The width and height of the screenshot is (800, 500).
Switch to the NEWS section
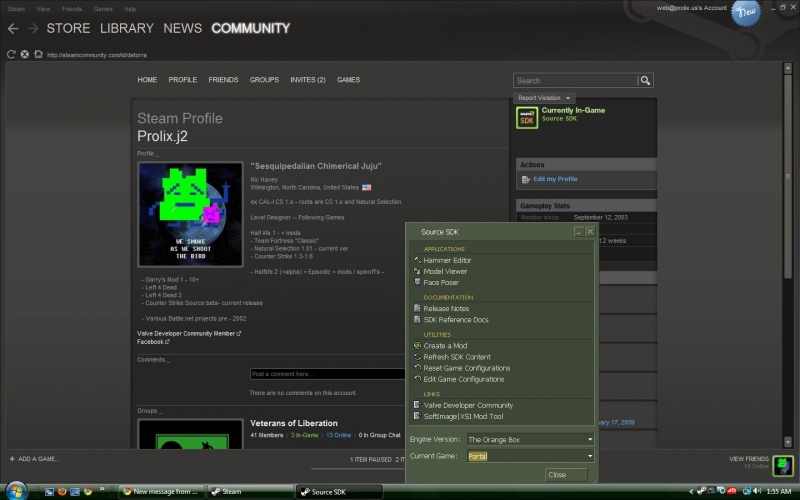click(x=183, y=29)
